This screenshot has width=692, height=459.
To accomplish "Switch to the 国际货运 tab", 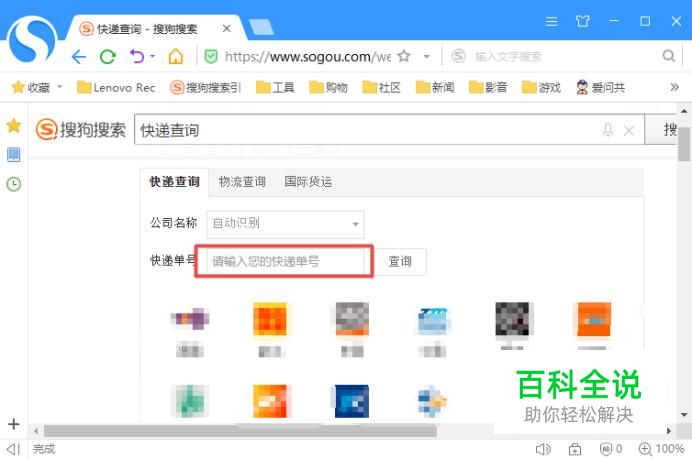I will click(308, 181).
